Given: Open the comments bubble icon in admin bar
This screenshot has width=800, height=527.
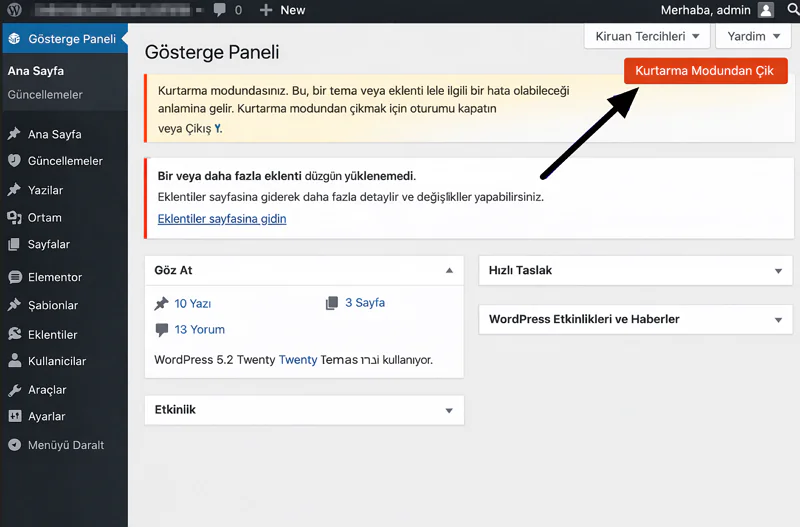Looking at the screenshot, I should click(x=220, y=10).
